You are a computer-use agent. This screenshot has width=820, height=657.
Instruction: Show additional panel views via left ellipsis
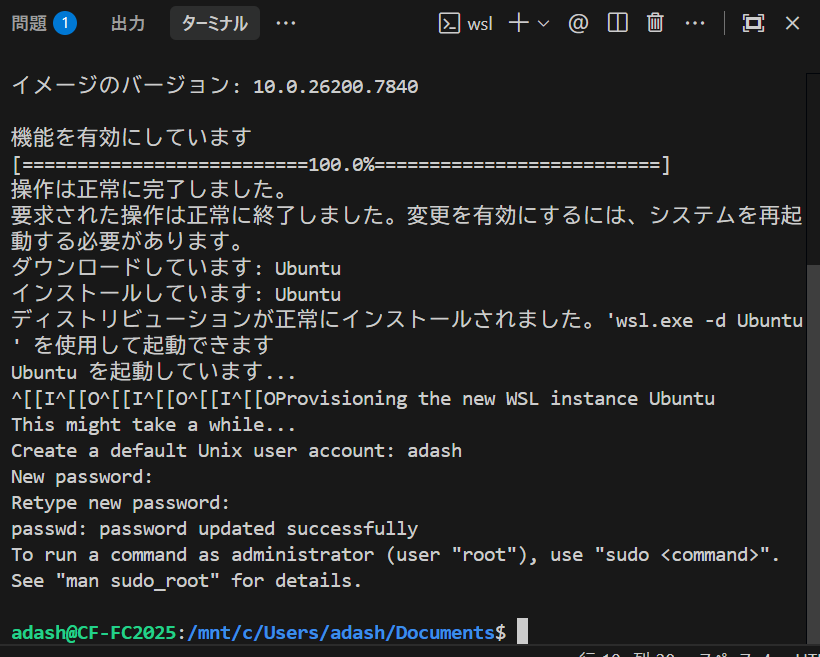[x=286, y=23]
